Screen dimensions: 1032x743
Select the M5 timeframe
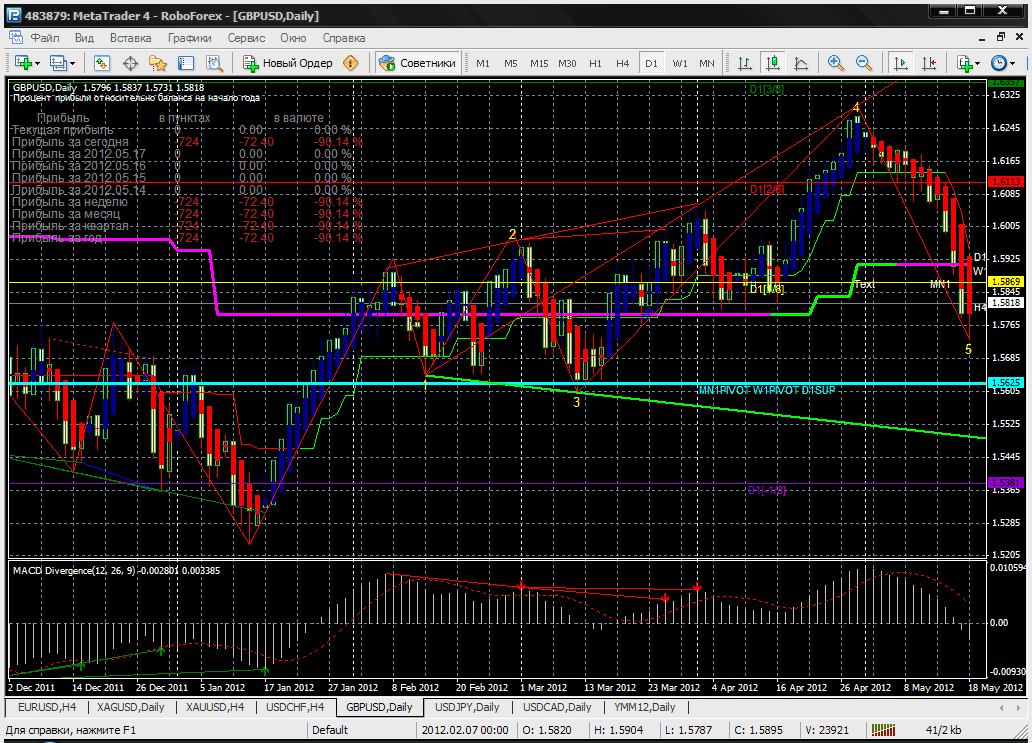[x=511, y=63]
